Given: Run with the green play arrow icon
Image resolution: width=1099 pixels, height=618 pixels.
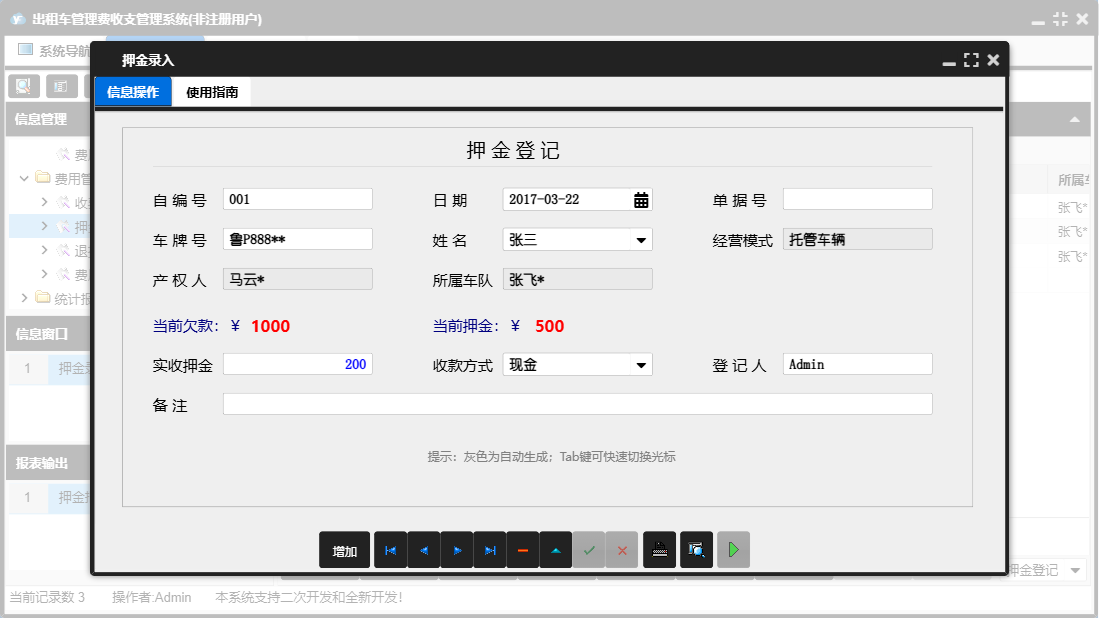Looking at the screenshot, I should point(733,549).
